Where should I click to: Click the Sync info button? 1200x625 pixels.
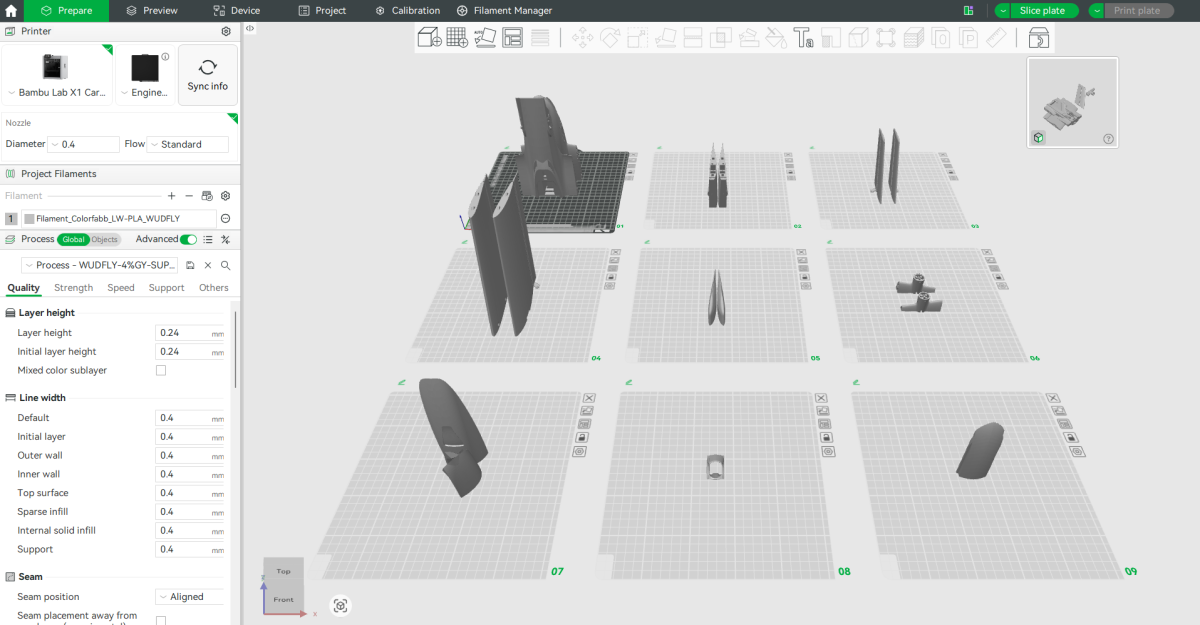click(x=208, y=75)
